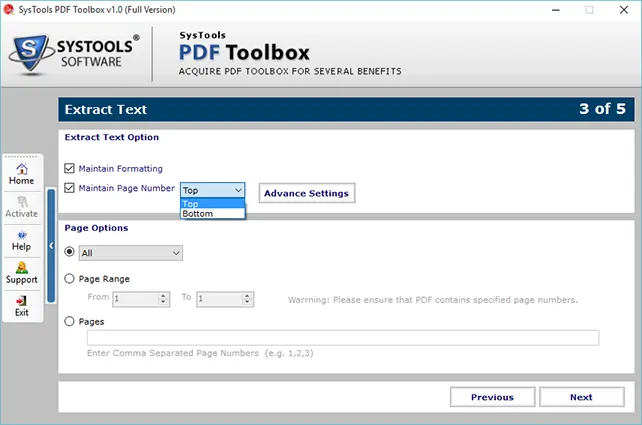This screenshot has height=425, width=642.
Task: Open the All pages dropdown
Action: pos(131,253)
